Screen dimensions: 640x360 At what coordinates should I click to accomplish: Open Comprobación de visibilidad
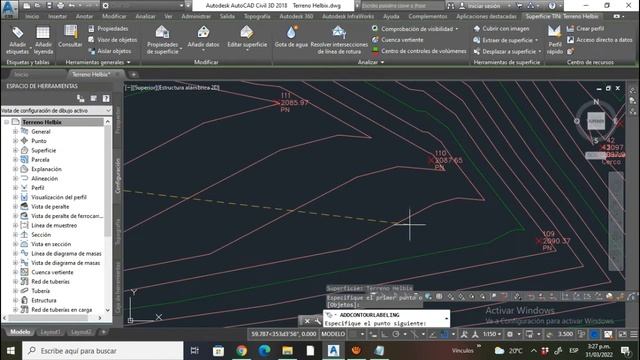point(415,29)
